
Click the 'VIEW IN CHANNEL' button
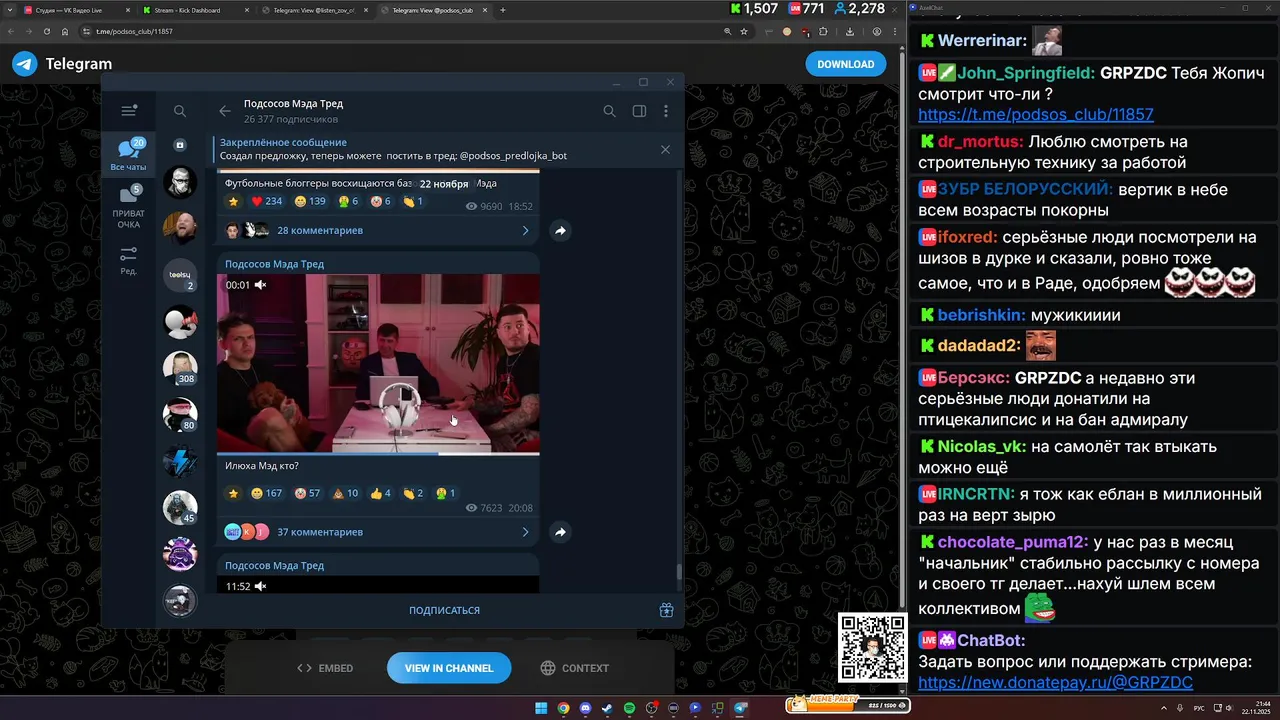tap(449, 668)
